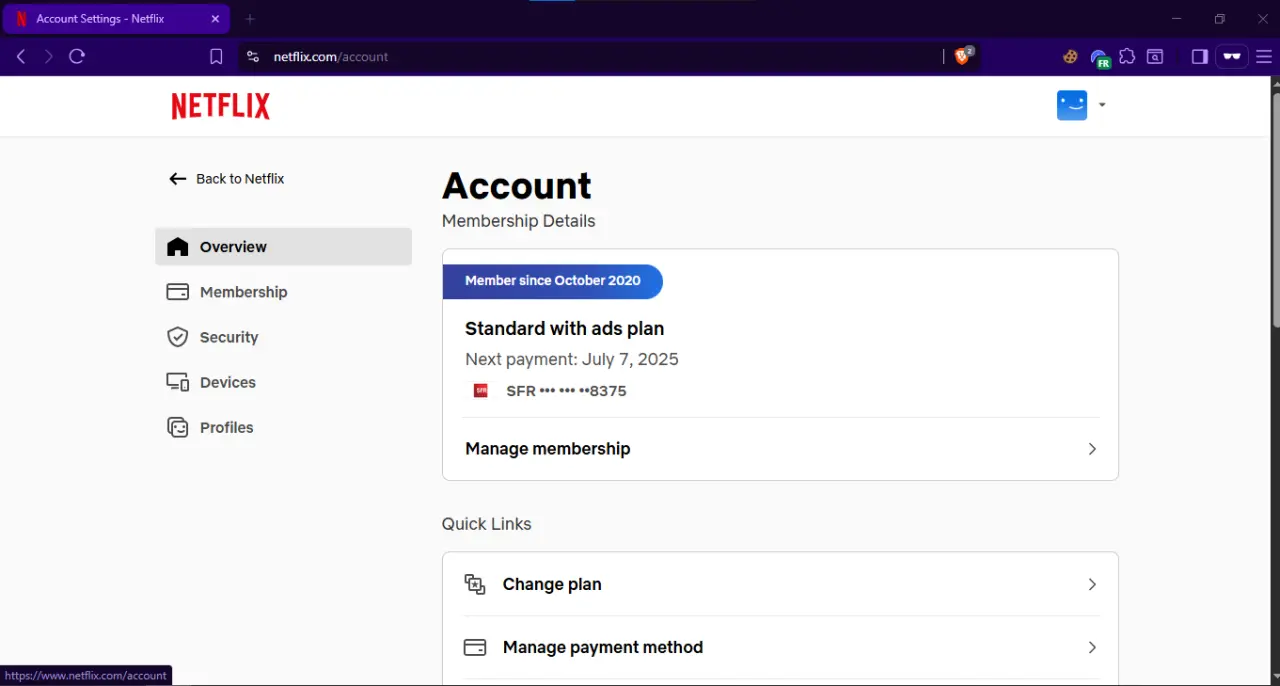
Task: Click the site settings icon in address bar
Action: tap(252, 57)
